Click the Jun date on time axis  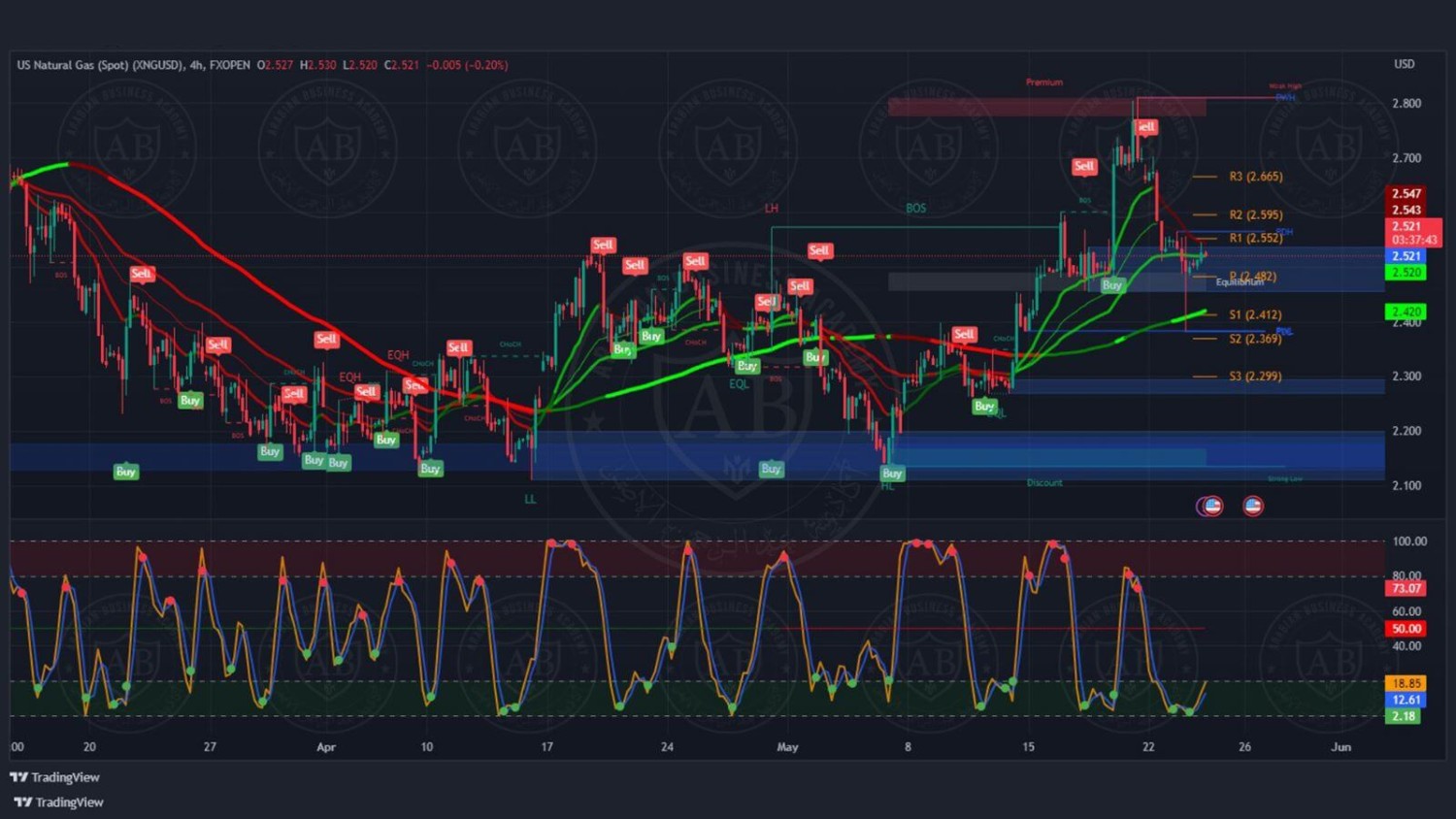[1340, 747]
